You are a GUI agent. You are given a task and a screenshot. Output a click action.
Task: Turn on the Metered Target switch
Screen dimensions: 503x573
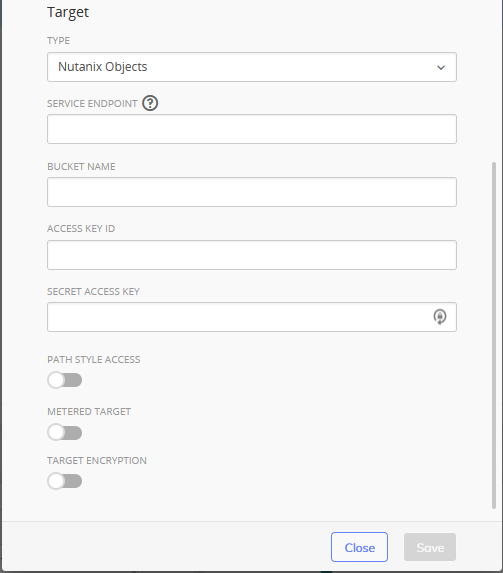[65, 432]
